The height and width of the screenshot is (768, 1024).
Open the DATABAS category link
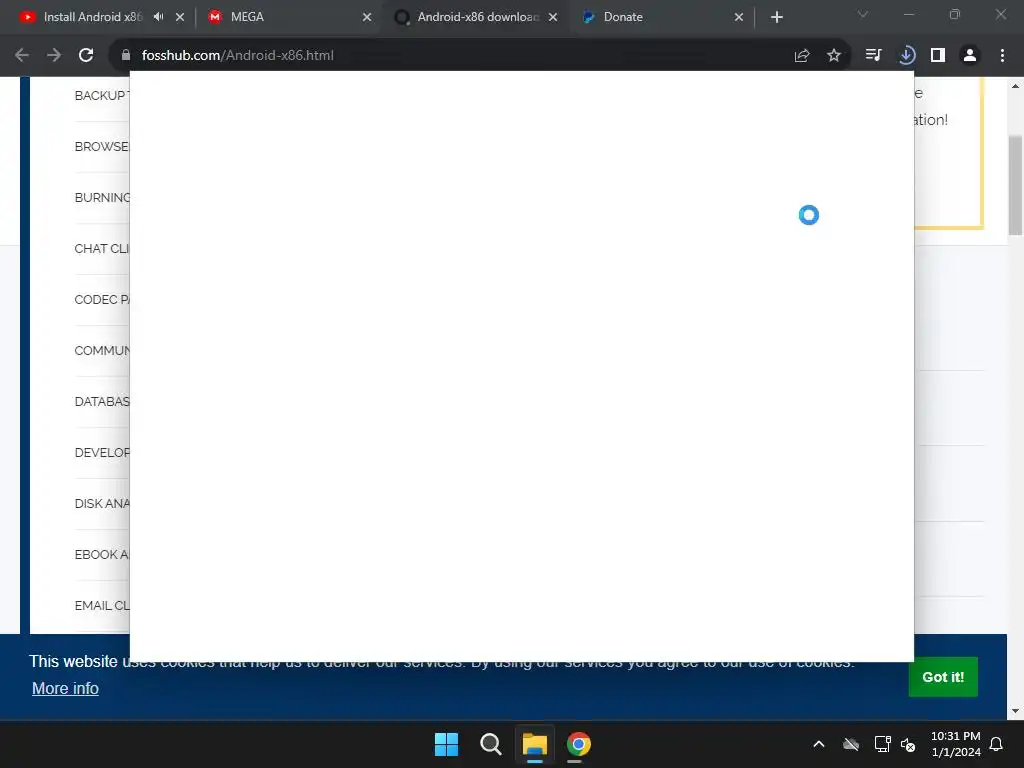click(x=101, y=401)
